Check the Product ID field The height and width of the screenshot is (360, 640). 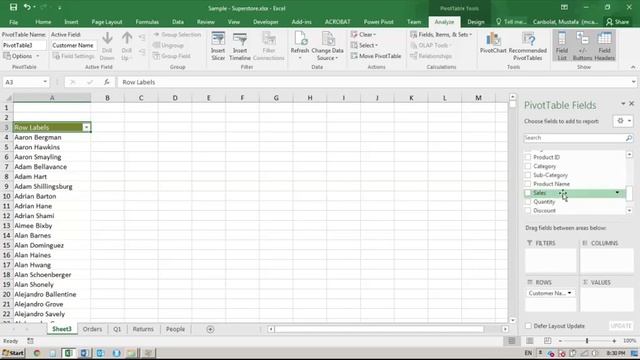528,157
